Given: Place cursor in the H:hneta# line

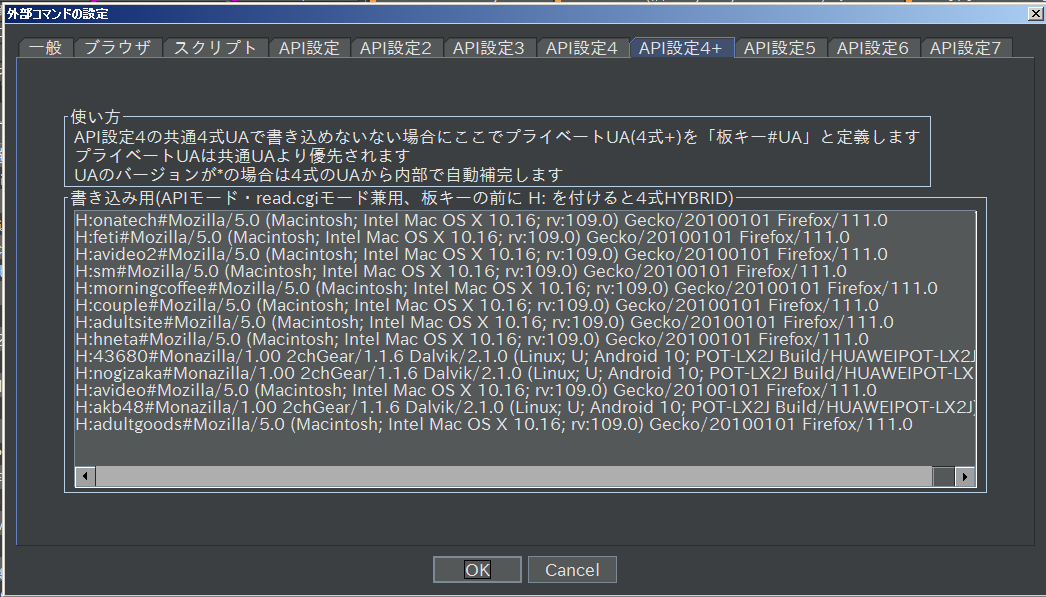Looking at the screenshot, I should coord(472,340).
